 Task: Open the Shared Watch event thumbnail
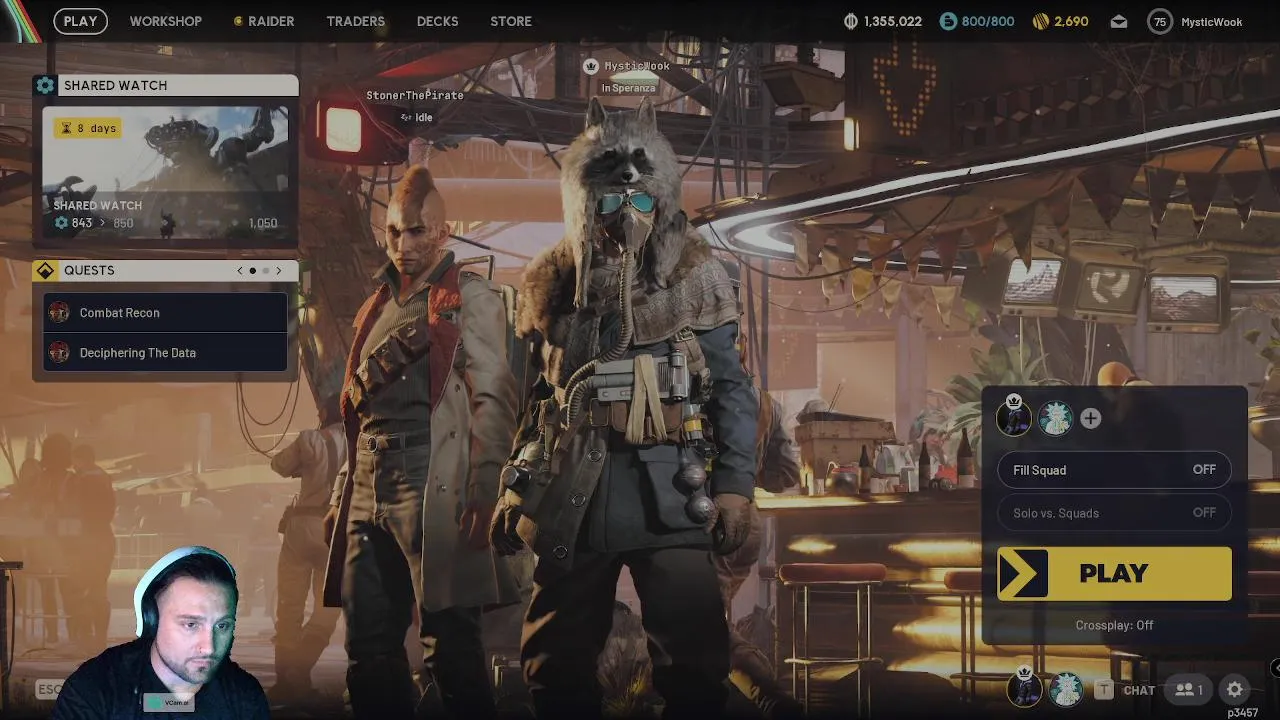tap(166, 172)
